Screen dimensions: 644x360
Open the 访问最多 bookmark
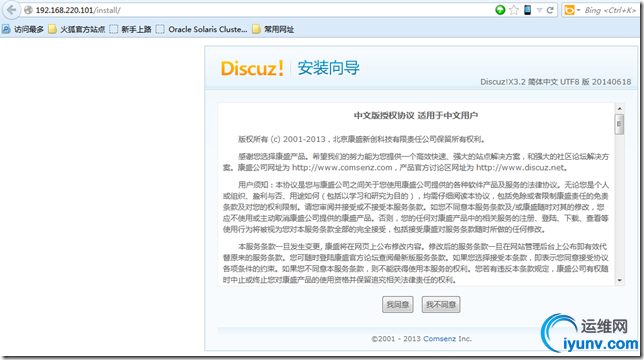pos(23,29)
